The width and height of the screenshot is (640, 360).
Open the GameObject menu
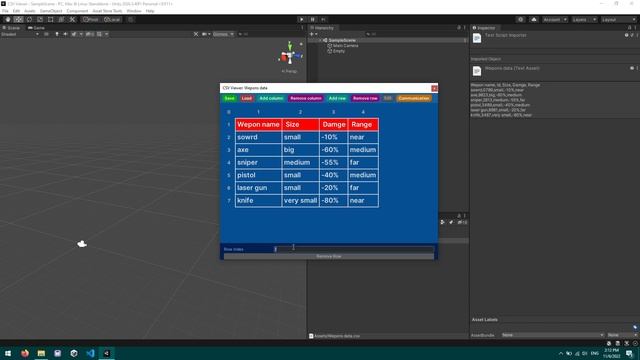(51, 11)
